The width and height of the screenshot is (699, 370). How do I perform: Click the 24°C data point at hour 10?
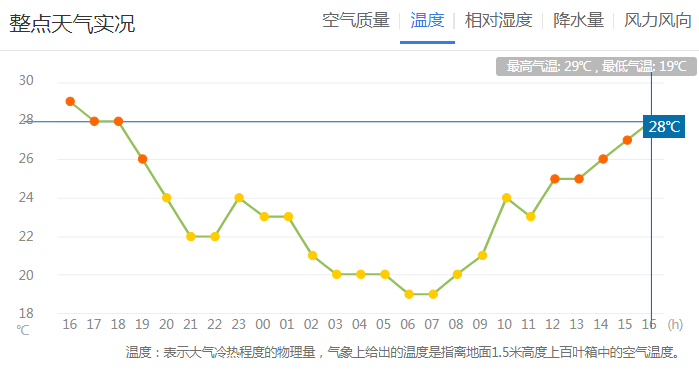pos(506,198)
